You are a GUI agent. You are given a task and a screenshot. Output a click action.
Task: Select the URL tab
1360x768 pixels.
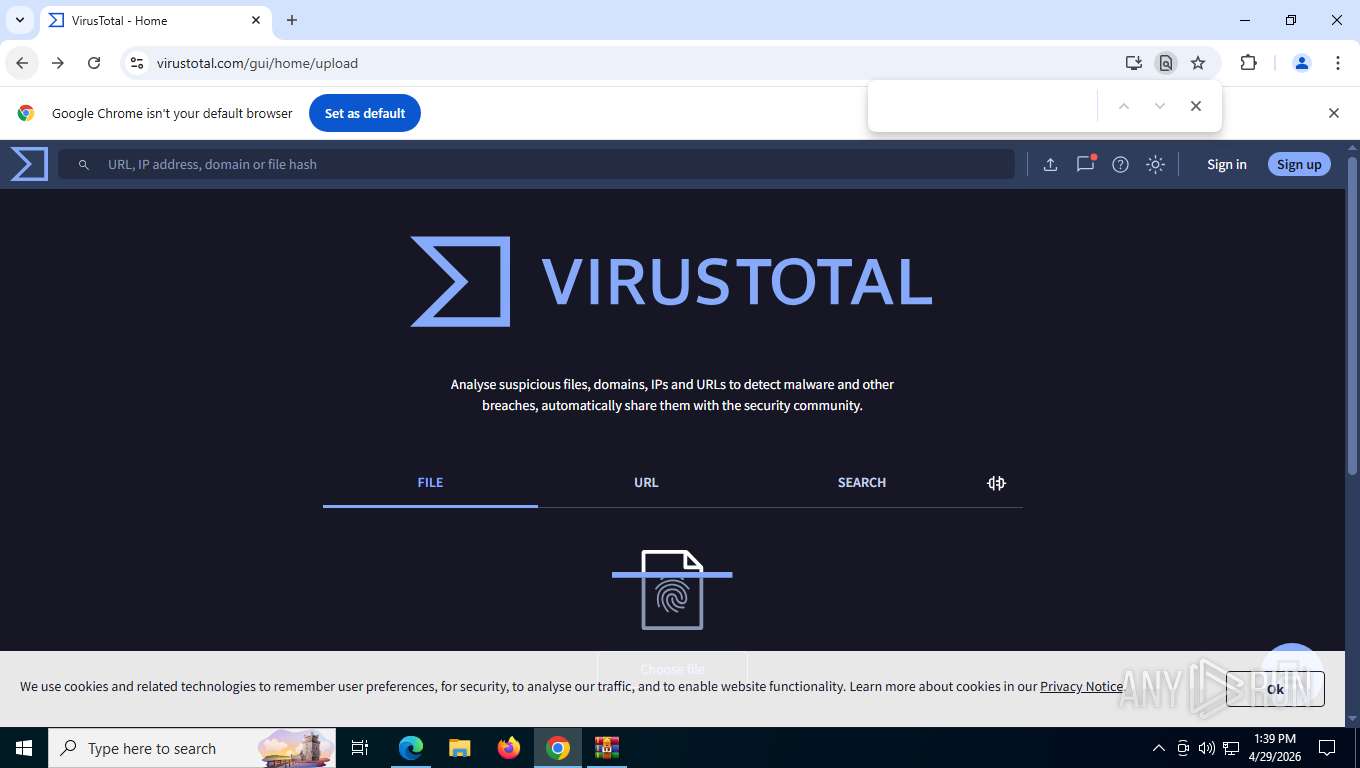(646, 483)
